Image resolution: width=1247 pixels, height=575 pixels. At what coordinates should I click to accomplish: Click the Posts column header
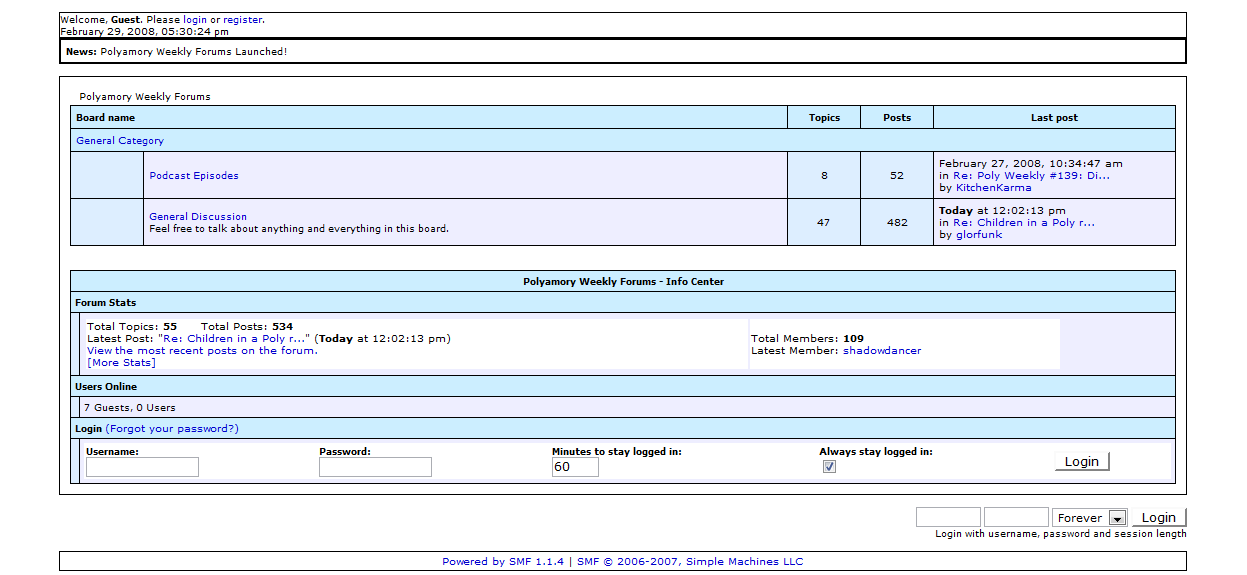coord(897,118)
